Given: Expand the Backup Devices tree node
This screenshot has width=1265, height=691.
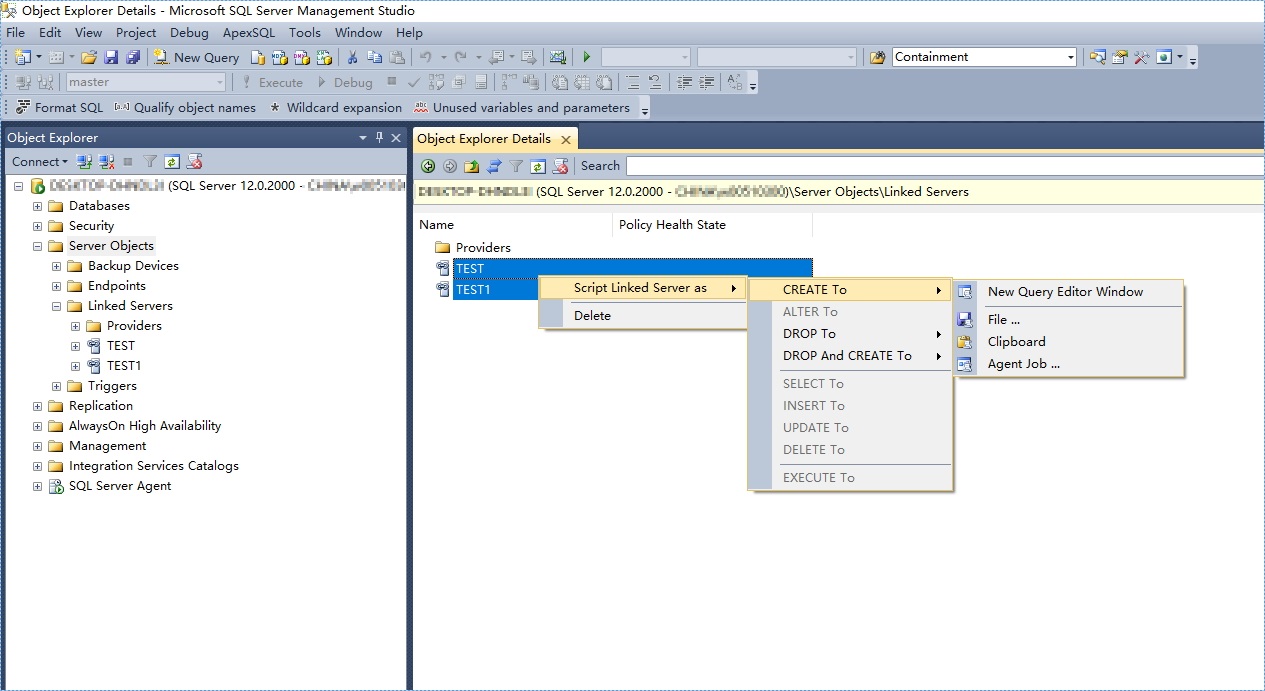Looking at the screenshot, I should point(57,266).
